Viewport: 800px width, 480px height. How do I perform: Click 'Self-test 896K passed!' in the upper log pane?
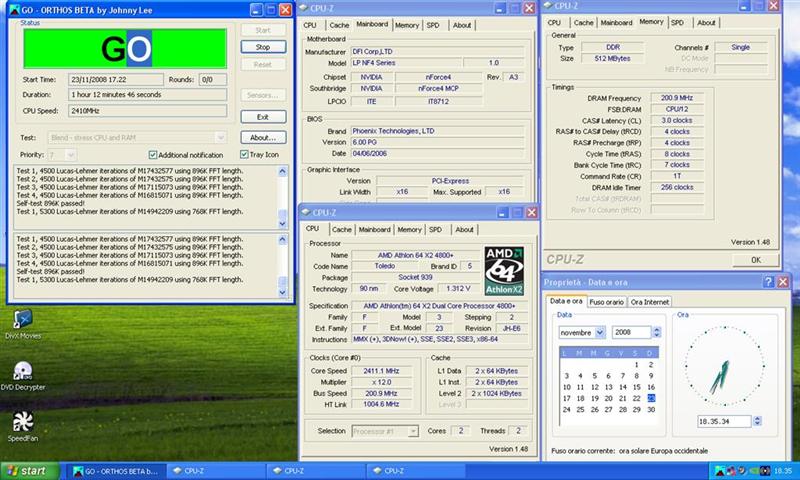tap(51, 203)
